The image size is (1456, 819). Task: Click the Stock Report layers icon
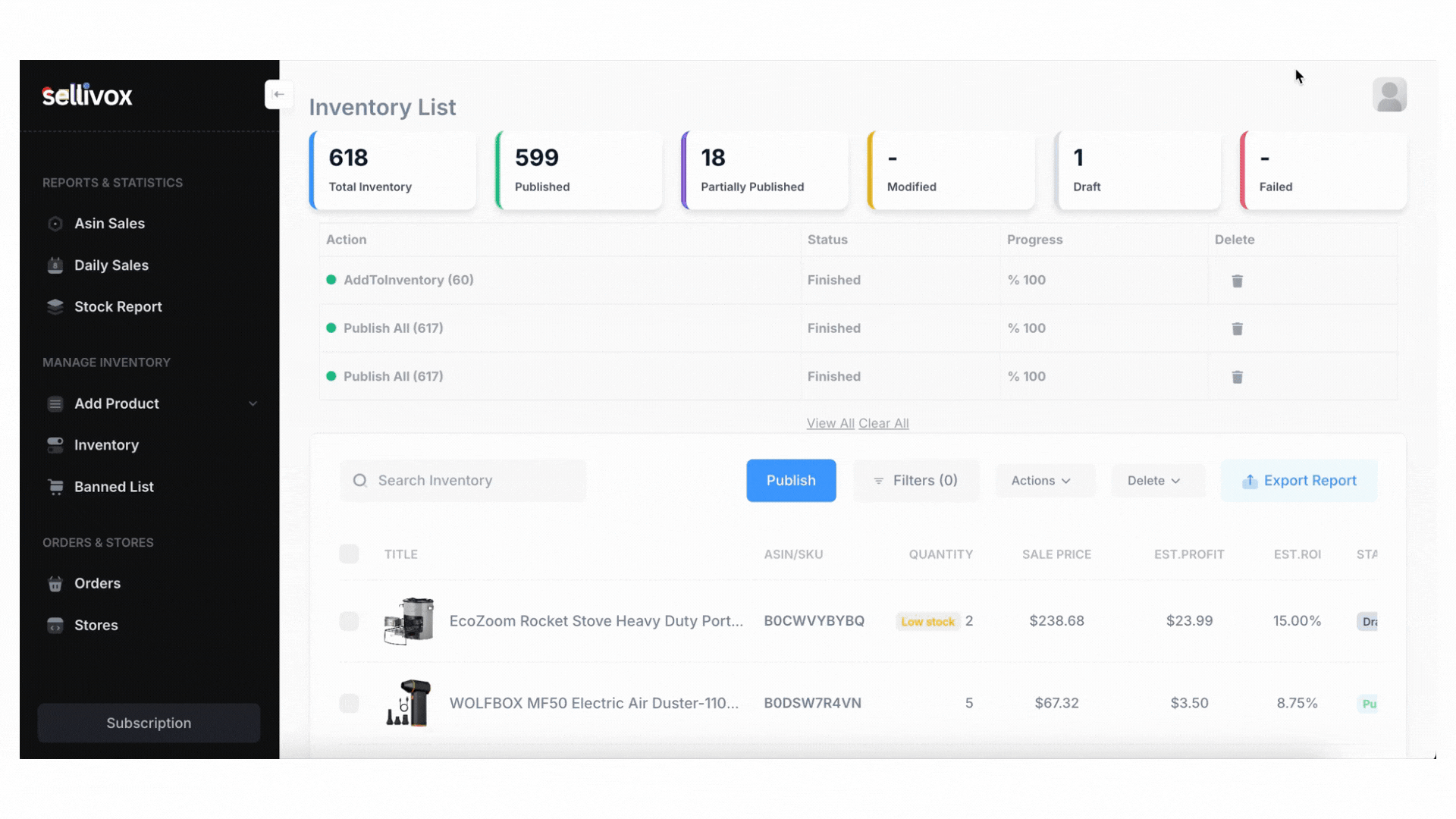(55, 307)
